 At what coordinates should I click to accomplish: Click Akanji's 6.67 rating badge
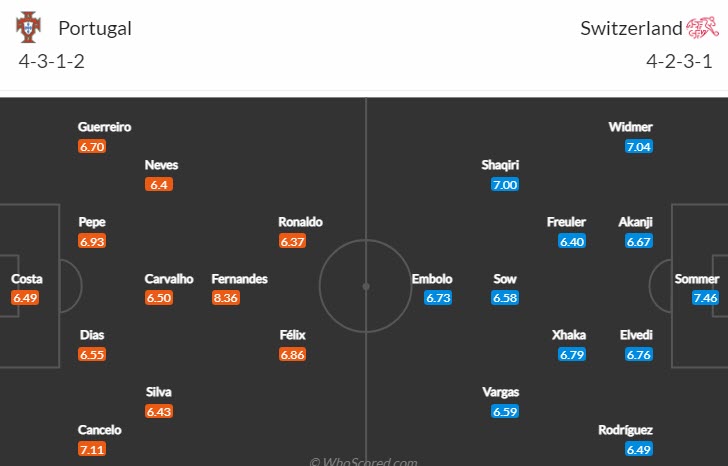639,241
